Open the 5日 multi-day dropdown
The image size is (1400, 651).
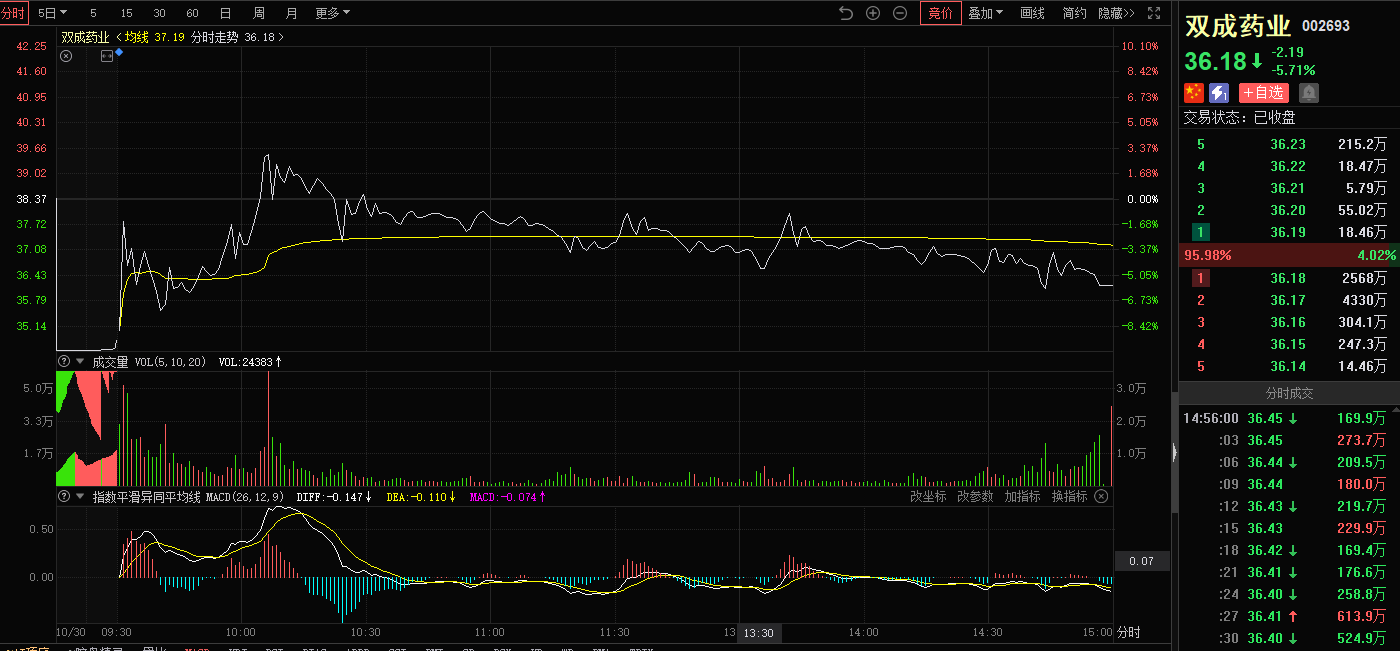point(53,13)
